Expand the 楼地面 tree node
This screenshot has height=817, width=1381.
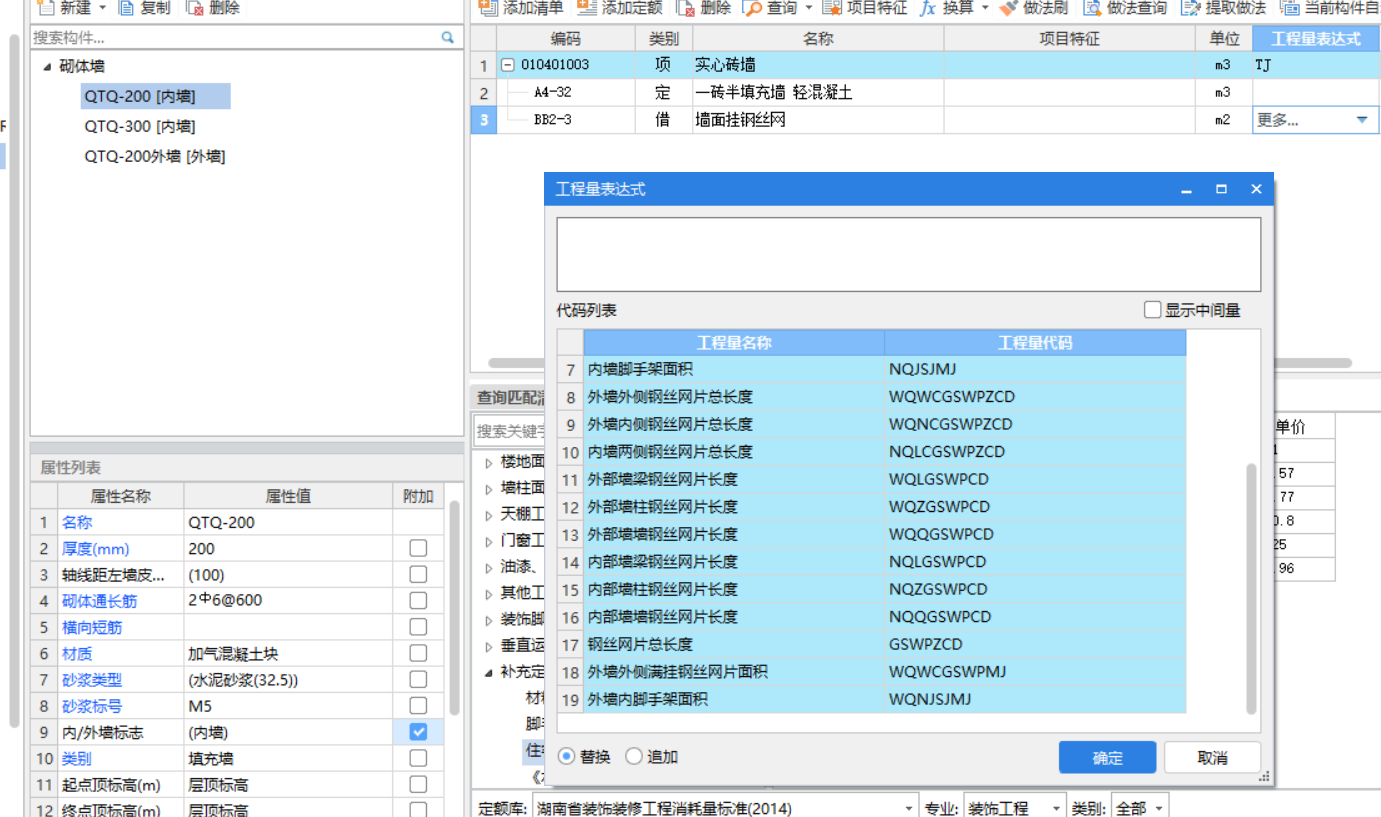point(489,462)
